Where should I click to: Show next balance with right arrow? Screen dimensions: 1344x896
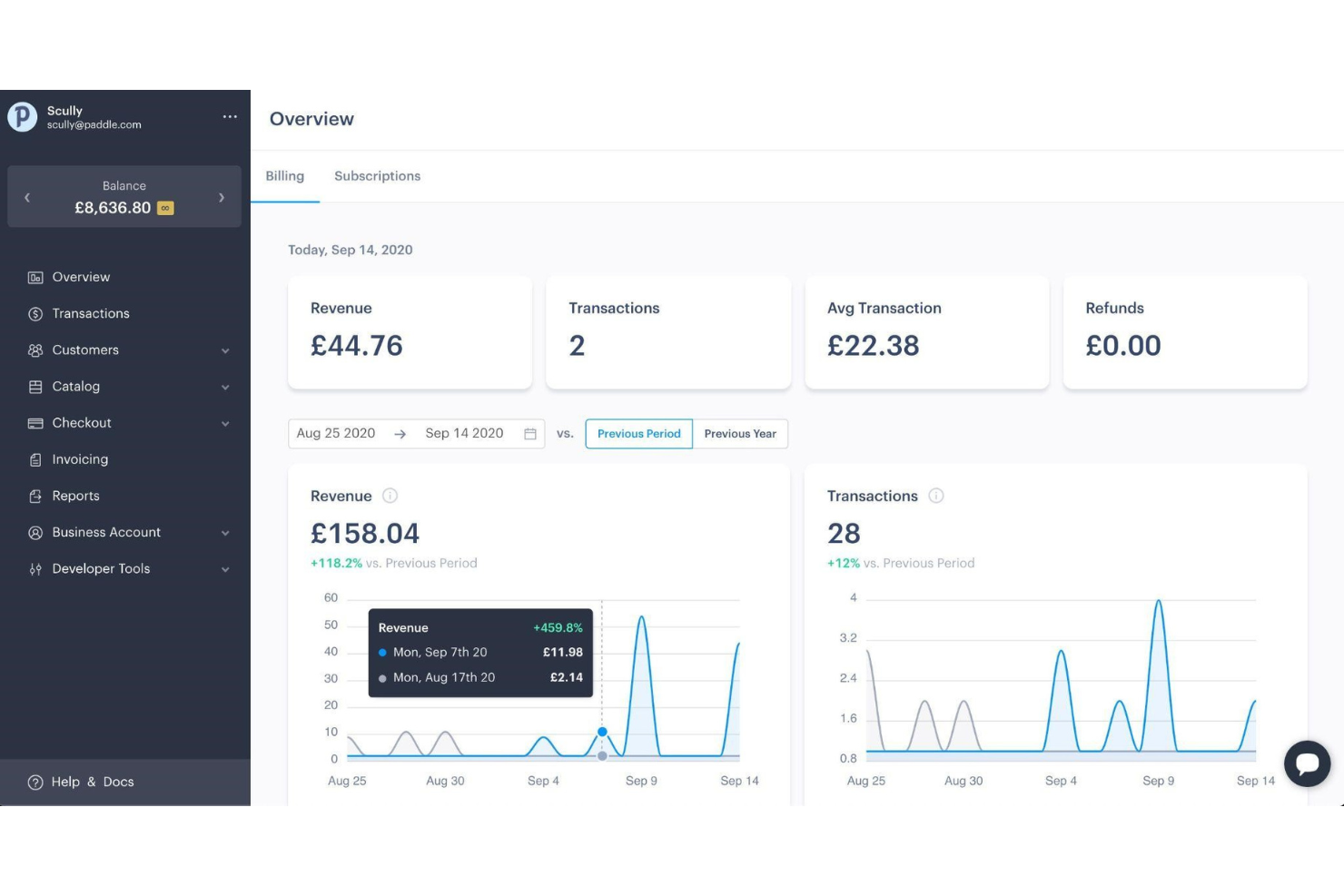[x=222, y=197]
